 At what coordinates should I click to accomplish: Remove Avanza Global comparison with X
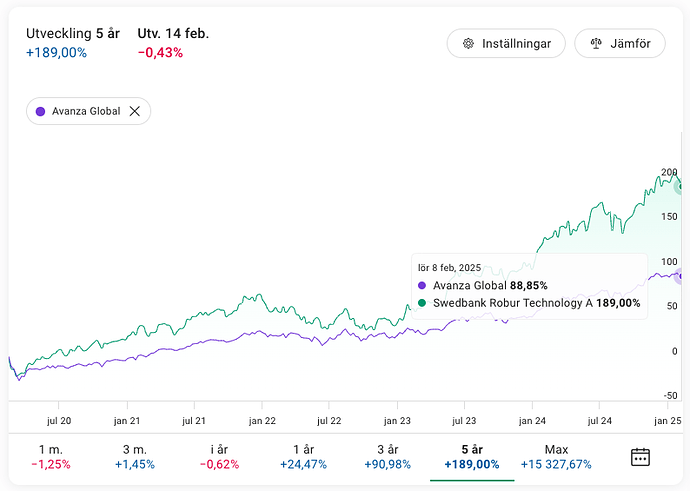pyautogui.click(x=135, y=111)
